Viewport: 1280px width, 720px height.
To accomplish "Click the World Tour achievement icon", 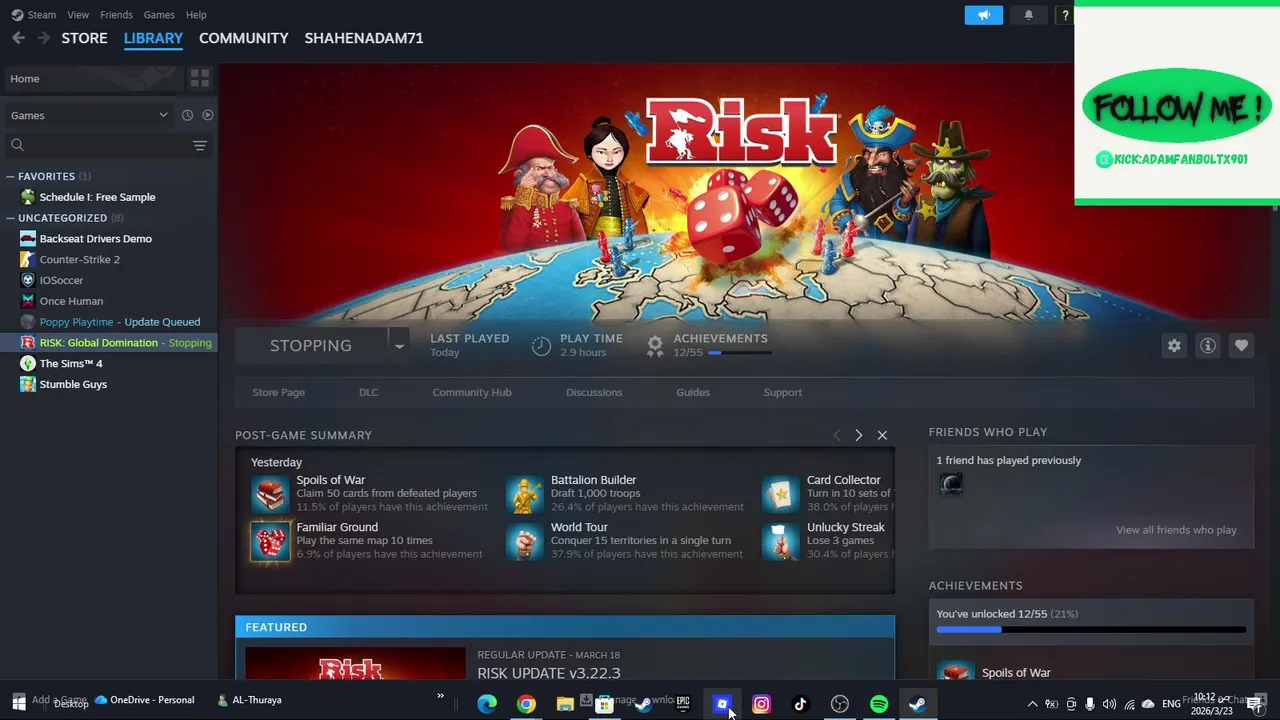I will (524, 541).
